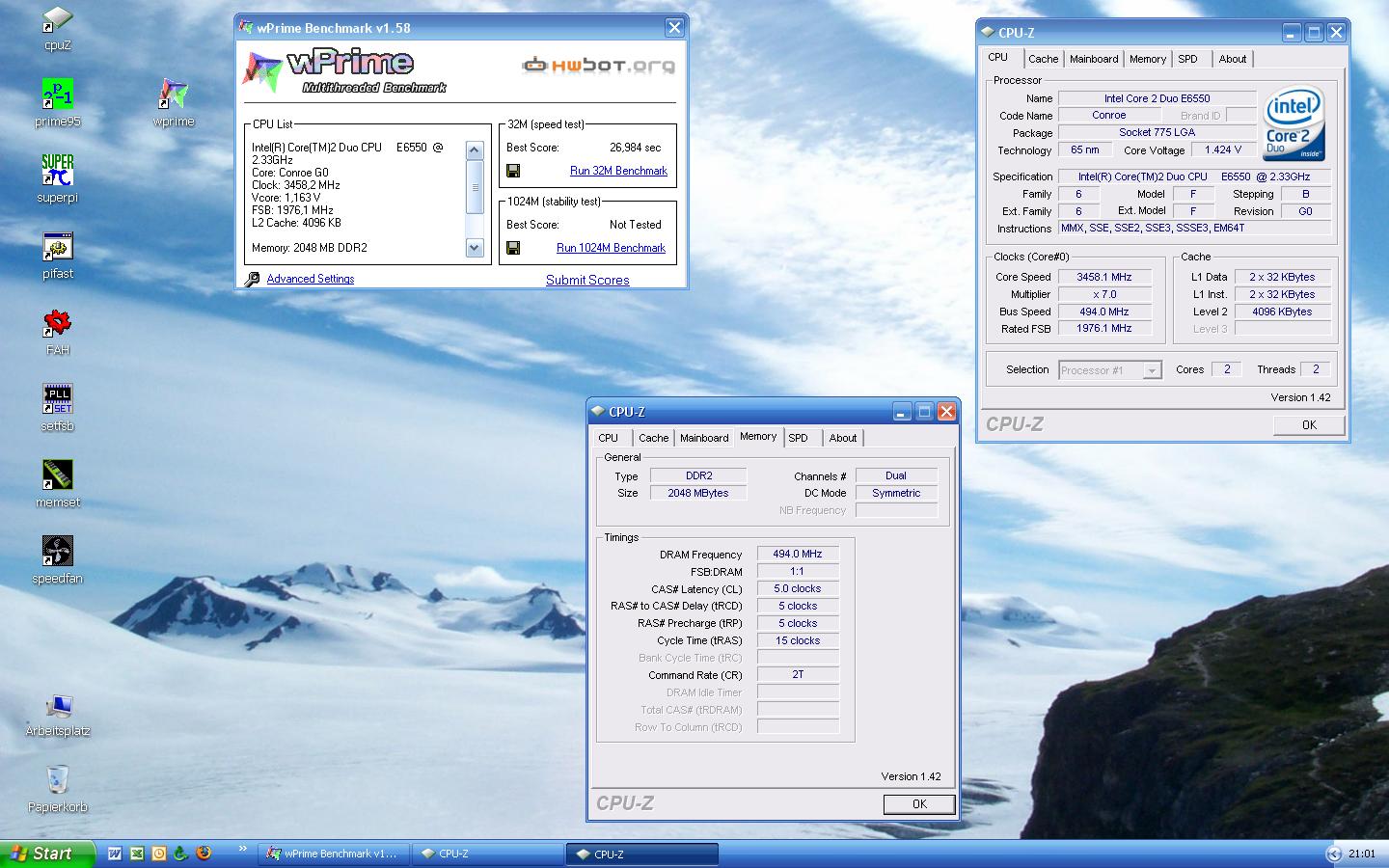
Task: Click the Level 2 cache value 4096 KBytes
Action: [1282, 312]
